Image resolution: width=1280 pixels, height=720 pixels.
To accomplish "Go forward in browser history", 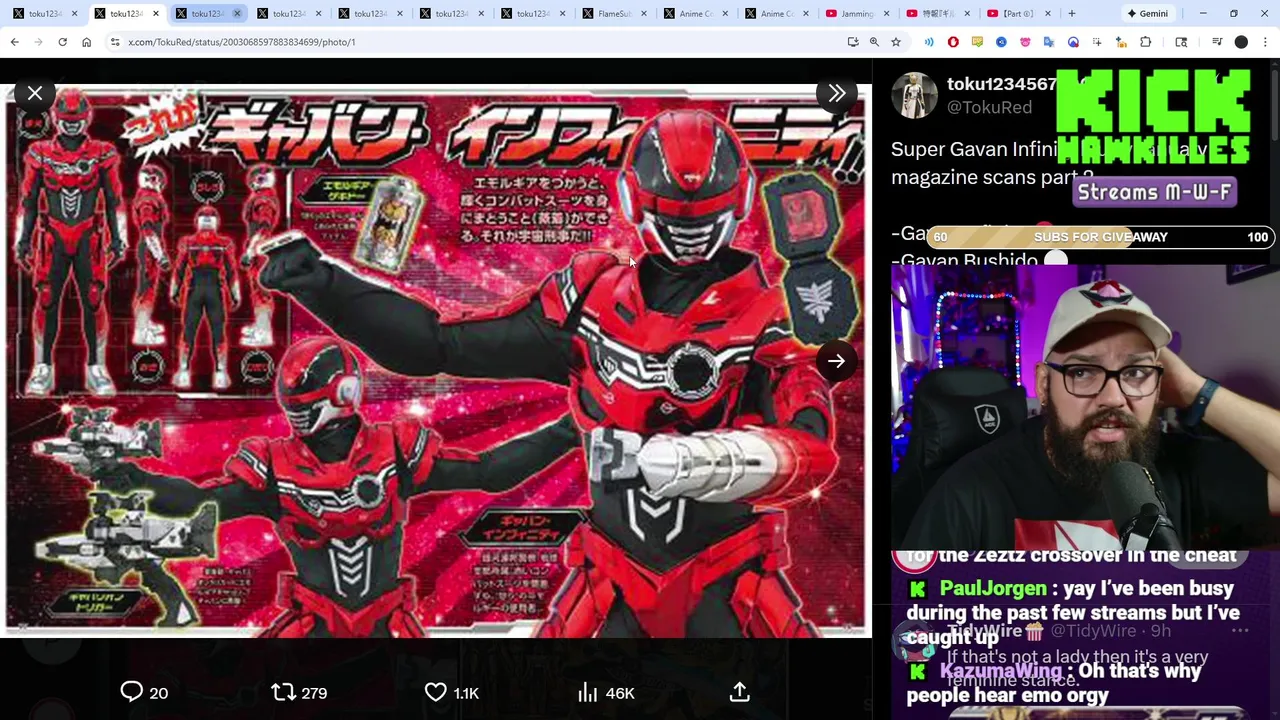I will click(x=38, y=42).
